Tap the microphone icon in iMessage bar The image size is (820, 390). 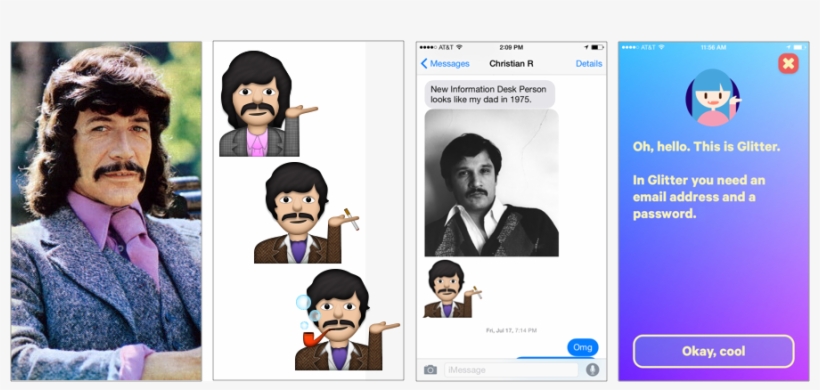coord(592,370)
